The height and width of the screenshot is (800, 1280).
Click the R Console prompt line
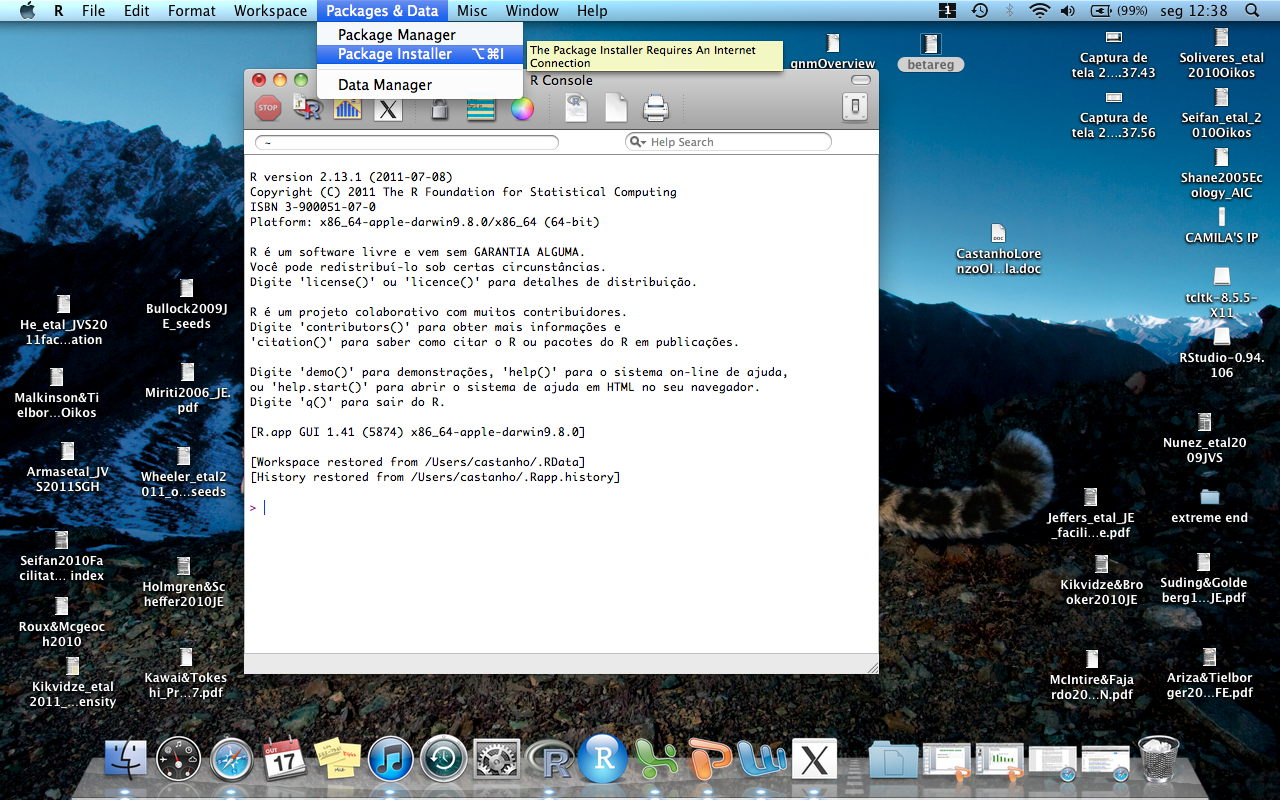[x=560, y=508]
